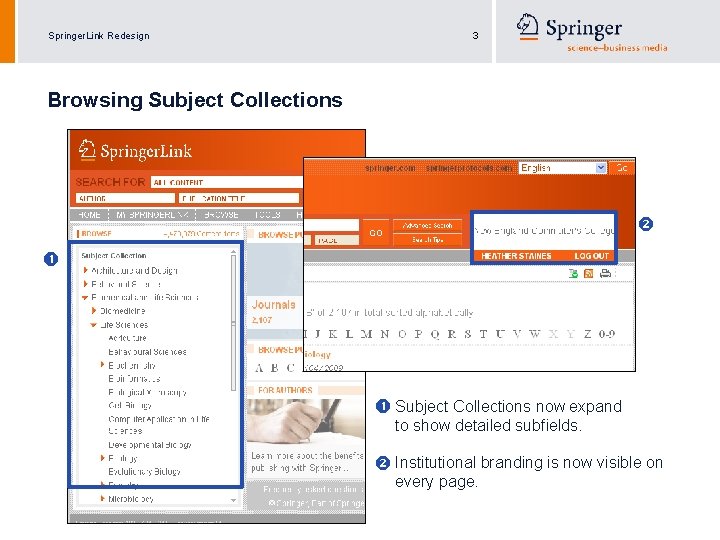Image resolution: width=720 pixels, height=540 pixels.
Task: Click the FOR AUTHORS heading
Action: coord(285,390)
